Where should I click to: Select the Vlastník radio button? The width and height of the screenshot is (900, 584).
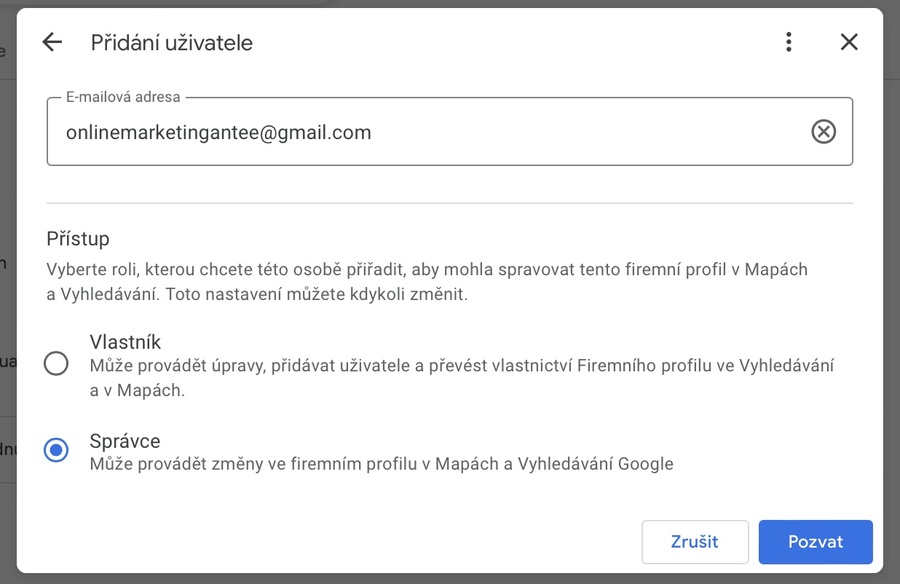[x=57, y=363]
